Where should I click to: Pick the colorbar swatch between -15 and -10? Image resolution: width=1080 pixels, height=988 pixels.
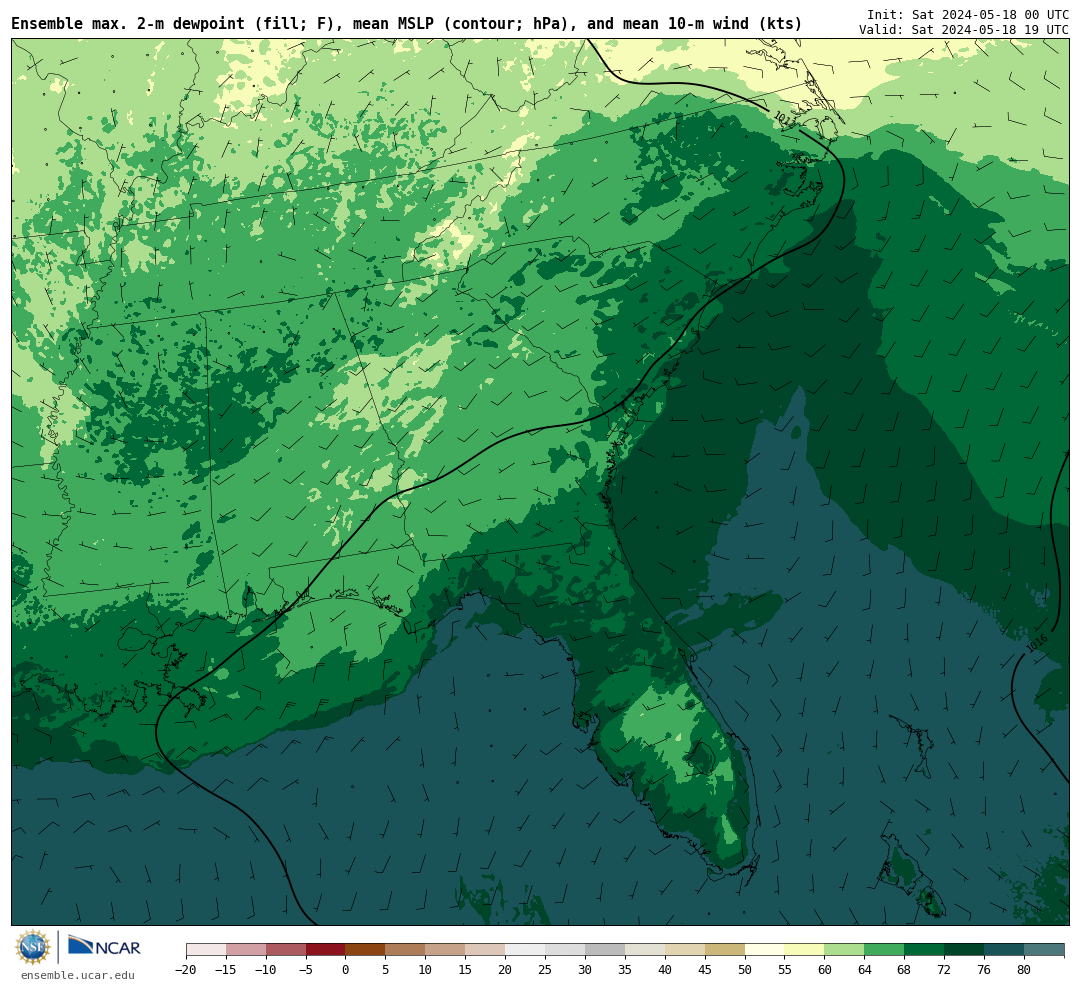coord(246,950)
